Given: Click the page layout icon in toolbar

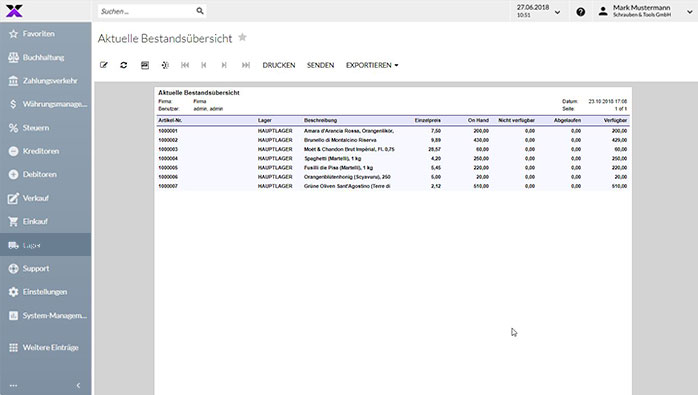Looking at the screenshot, I should pos(145,65).
